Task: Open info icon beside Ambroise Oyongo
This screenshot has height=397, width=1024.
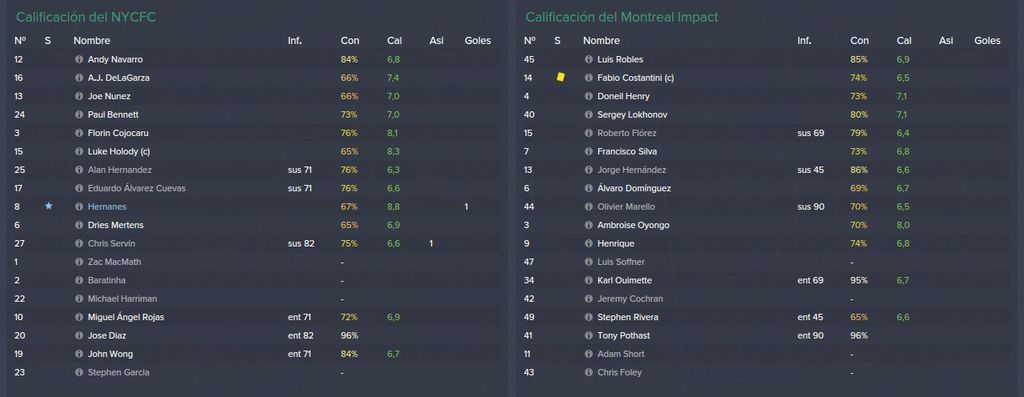Action: [588, 225]
